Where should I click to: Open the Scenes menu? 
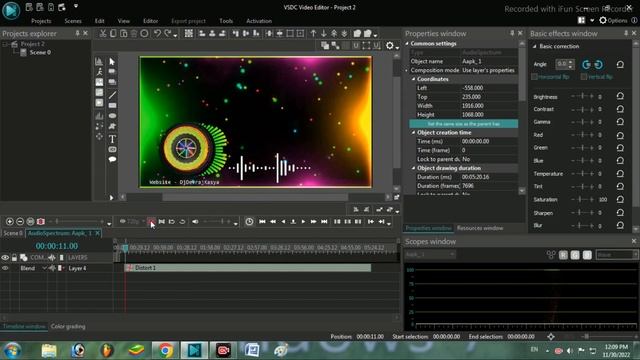73,21
